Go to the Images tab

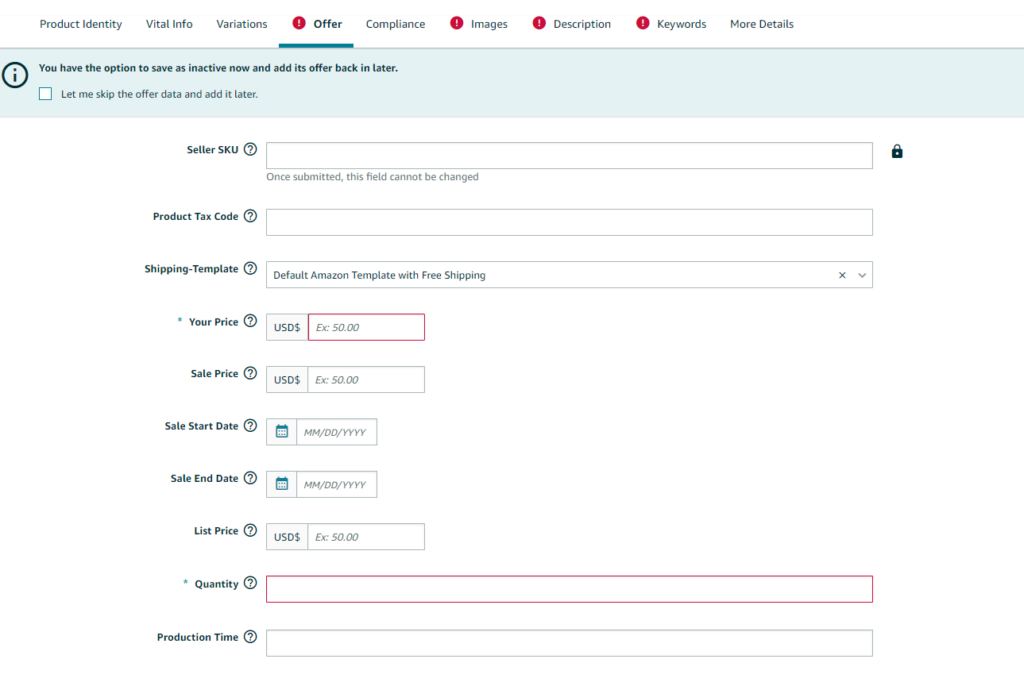click(488, 24)
